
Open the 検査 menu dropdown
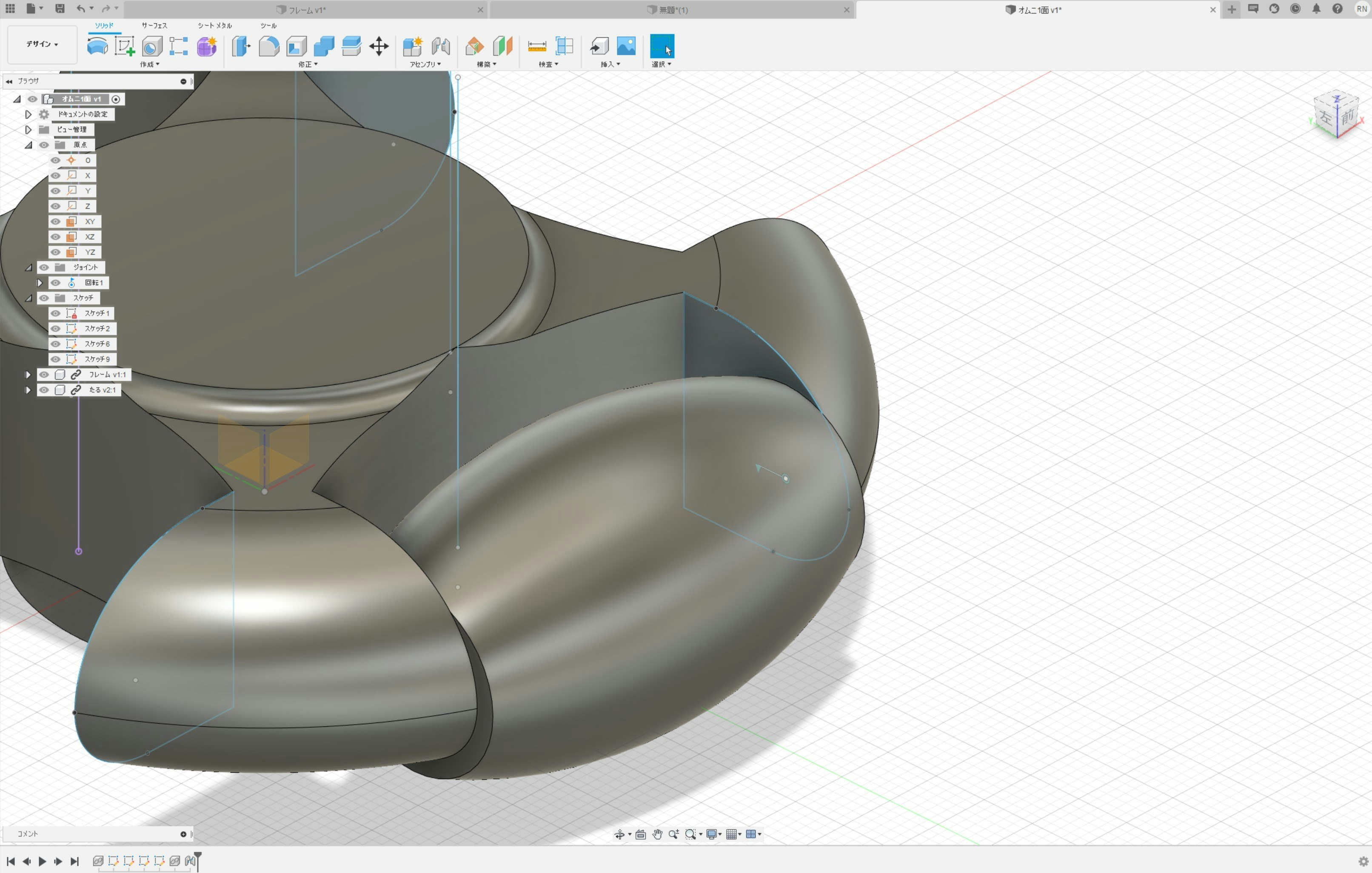coord(548,64)
